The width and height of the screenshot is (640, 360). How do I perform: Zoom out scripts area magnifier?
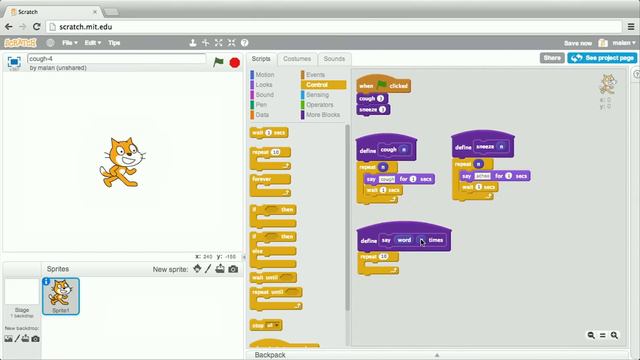(x=591, y=335)
